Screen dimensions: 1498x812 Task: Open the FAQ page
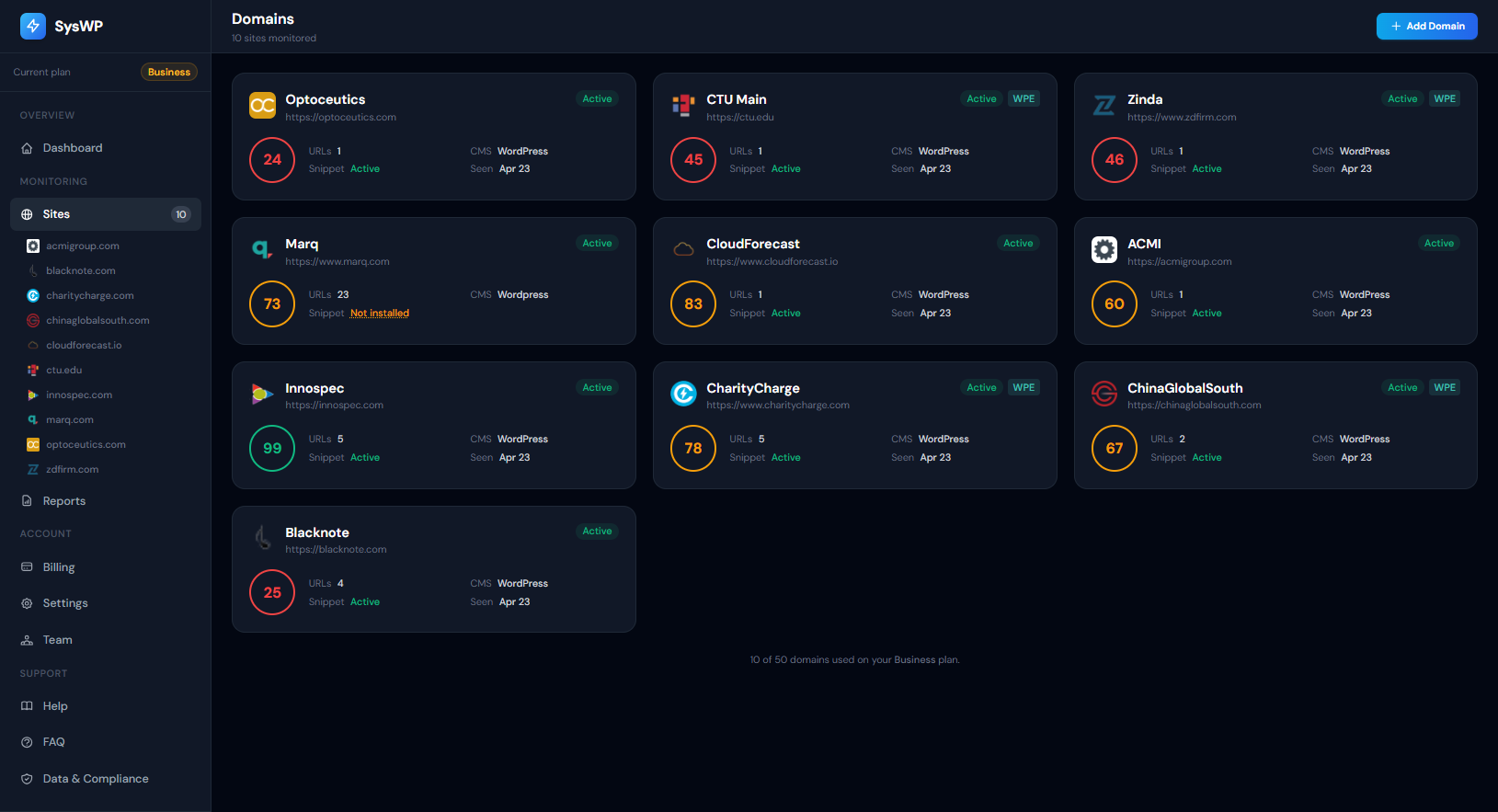[x=106, y=742]
